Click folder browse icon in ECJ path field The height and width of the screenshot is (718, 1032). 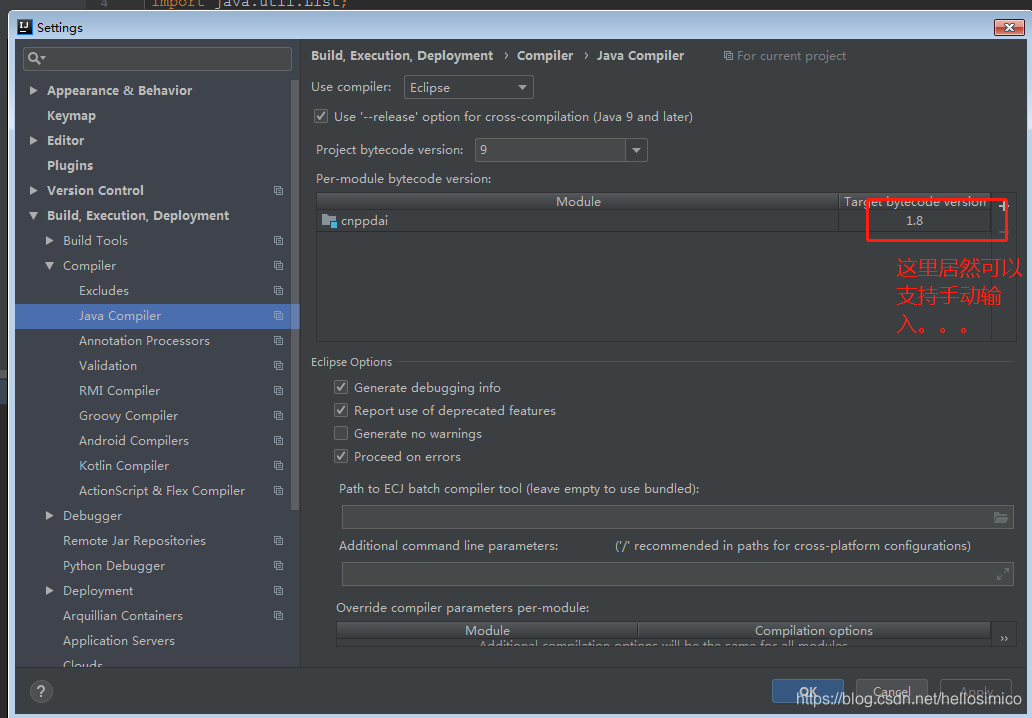pos(1000,517)
